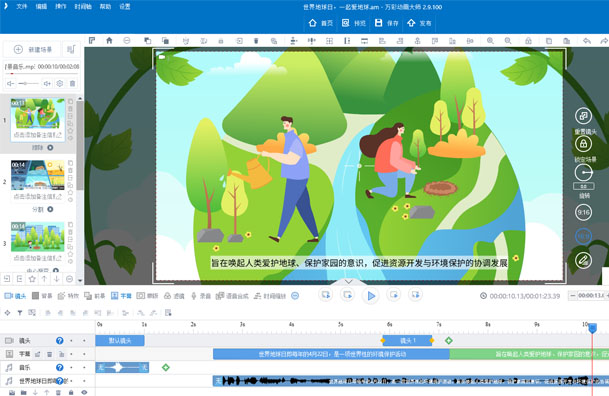Click the green add-keyframe diamond on 镜头 track
The image size is (609, 396).
449,340
